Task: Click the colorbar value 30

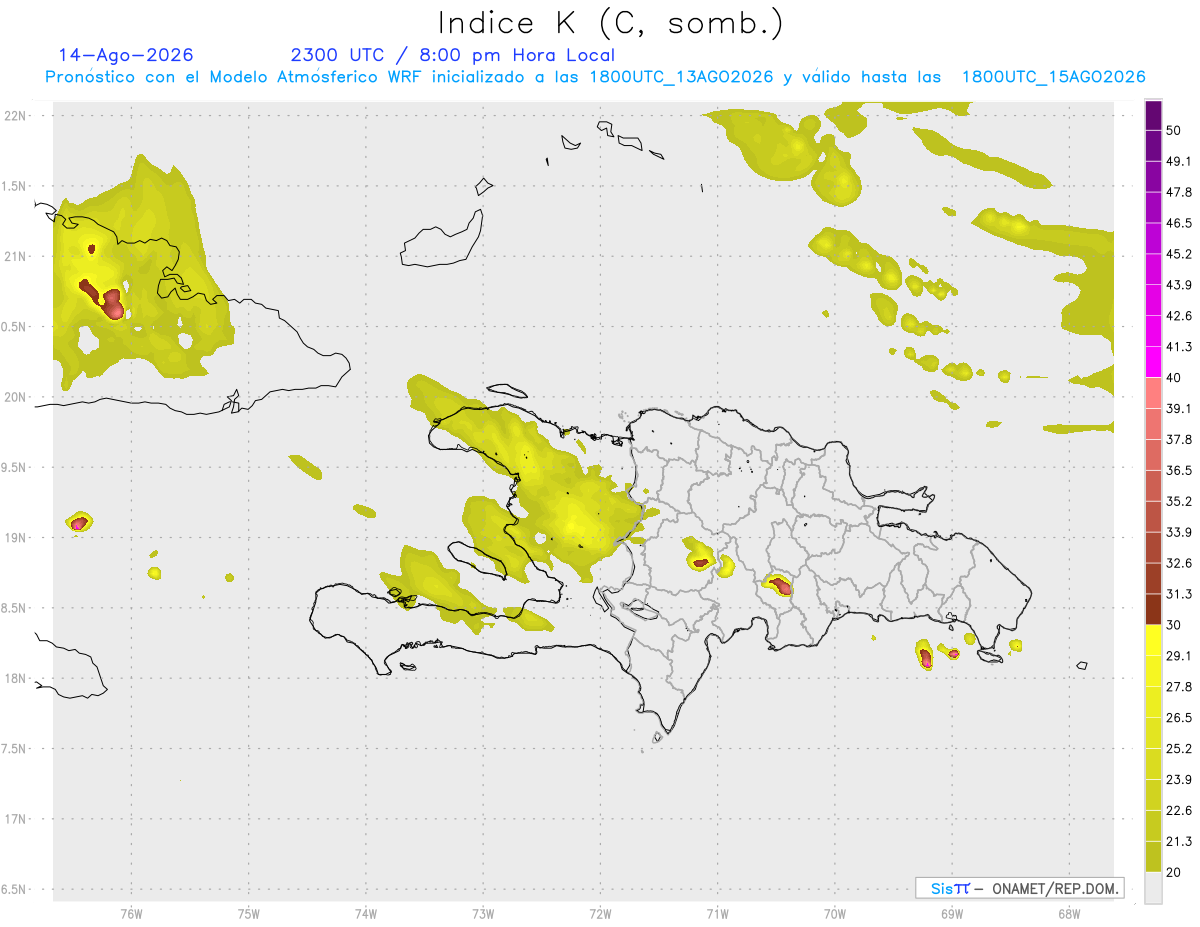Action: coord(1175,625)
